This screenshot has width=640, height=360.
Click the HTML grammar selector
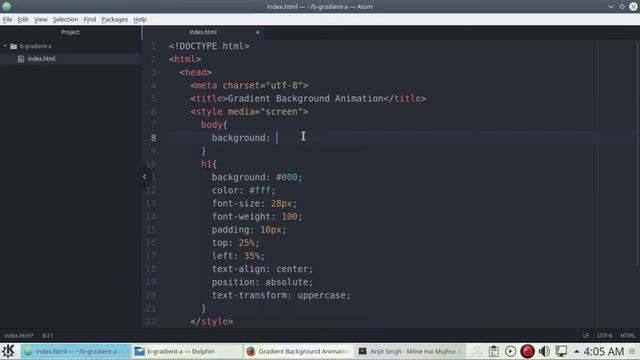click(x=628, y=336)
